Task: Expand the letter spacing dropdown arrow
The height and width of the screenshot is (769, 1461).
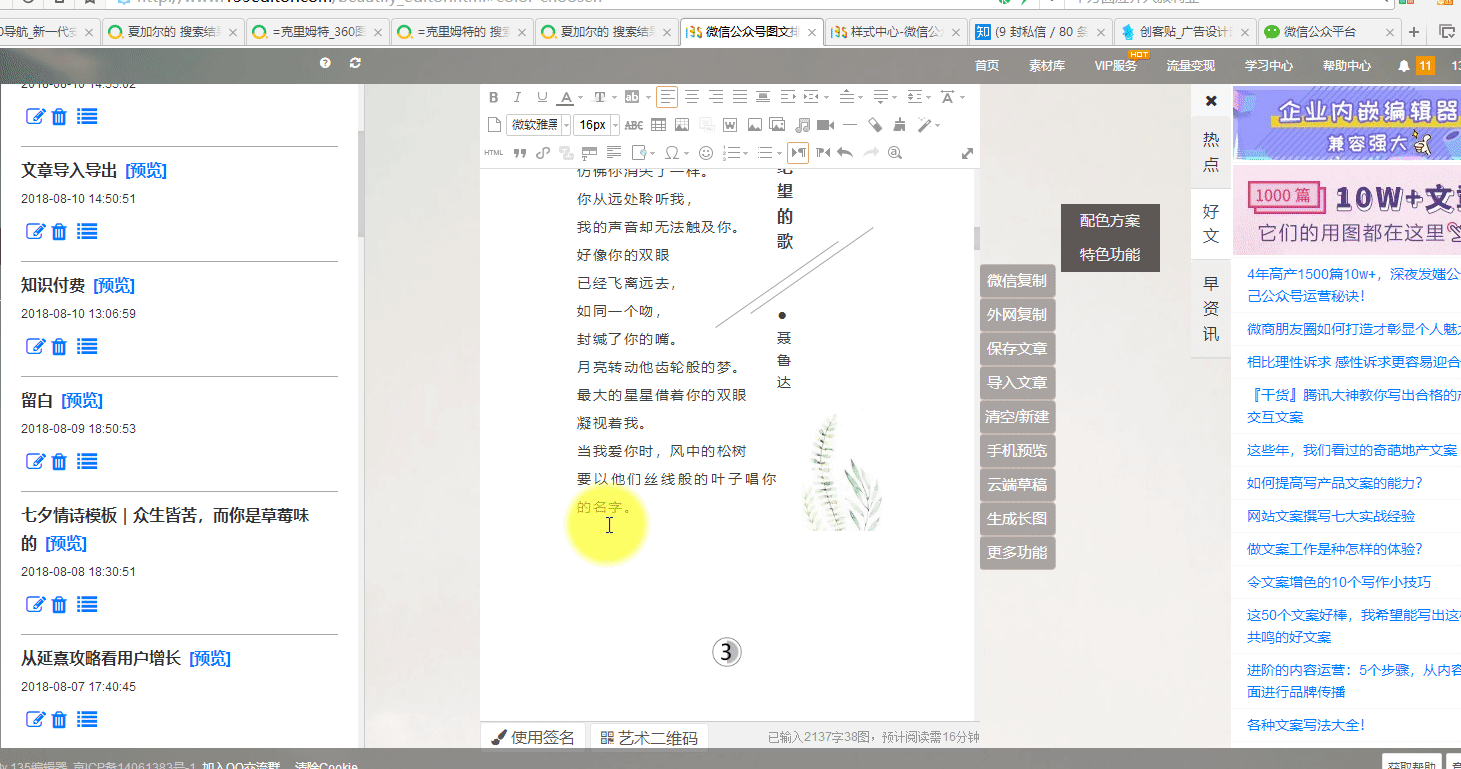Action: tap(962, 97)
